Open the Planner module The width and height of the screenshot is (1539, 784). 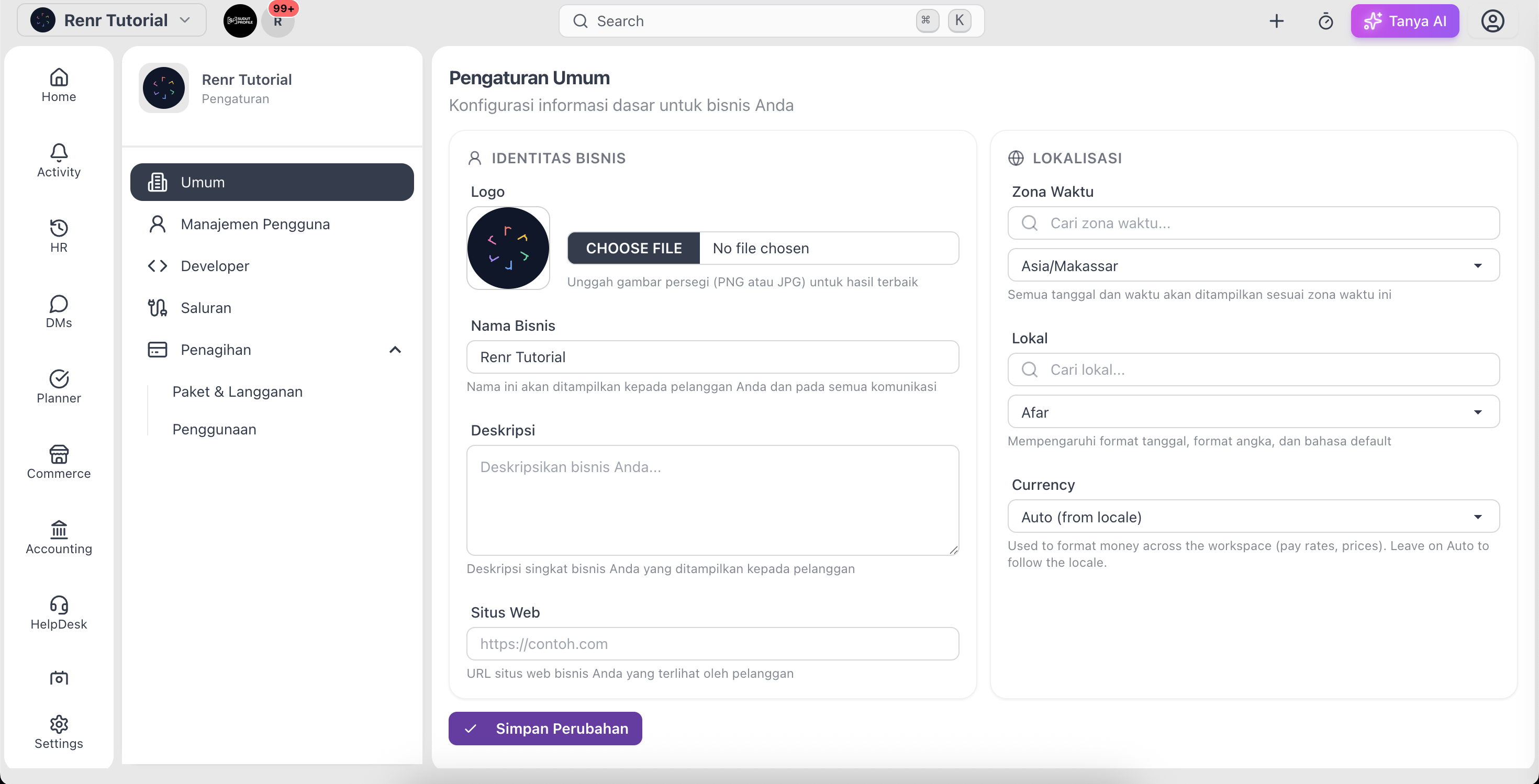pos(59,386)
